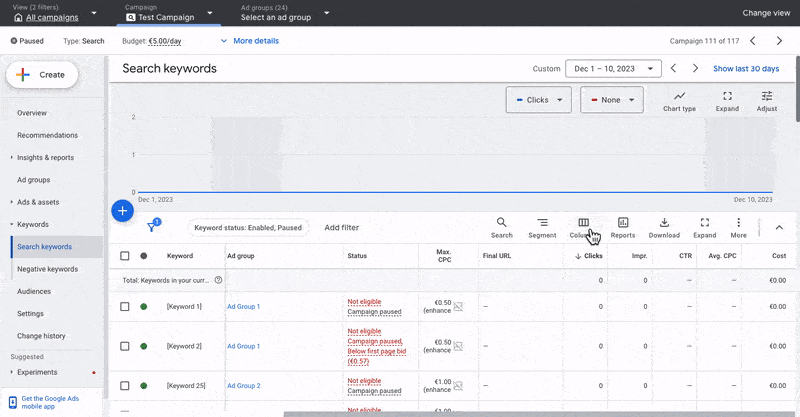Open the Segment menu icon
This screenshot has height=417, width=800.
click(542, 228)
